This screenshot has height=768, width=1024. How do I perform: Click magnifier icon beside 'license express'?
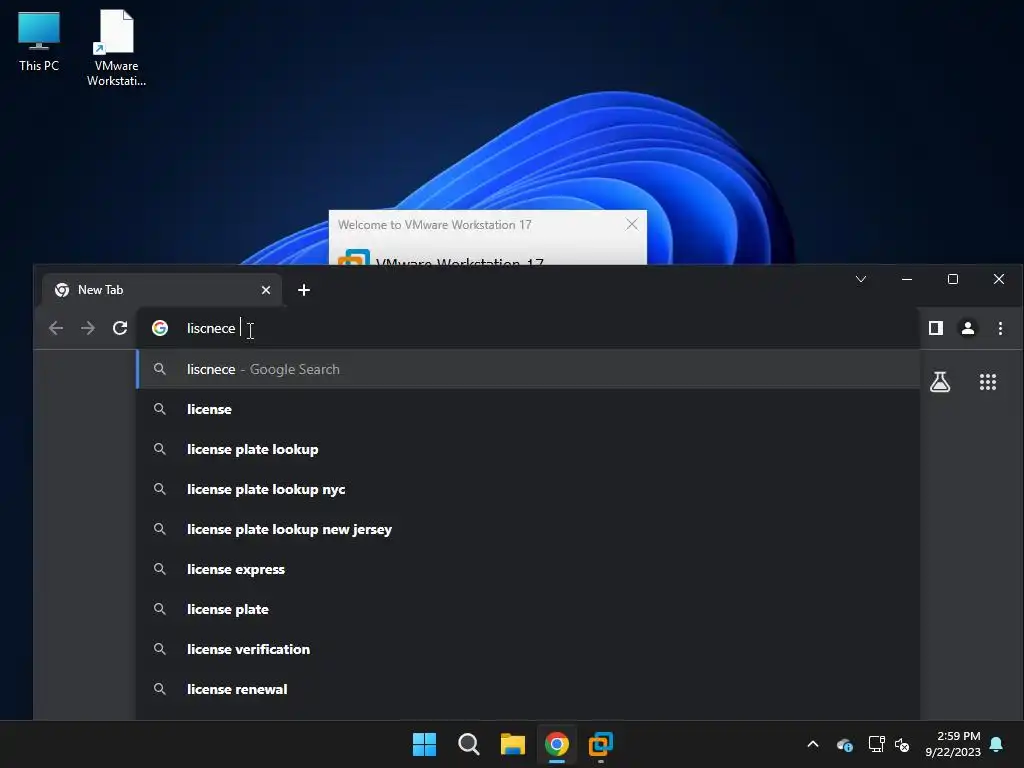pos(159,569)
